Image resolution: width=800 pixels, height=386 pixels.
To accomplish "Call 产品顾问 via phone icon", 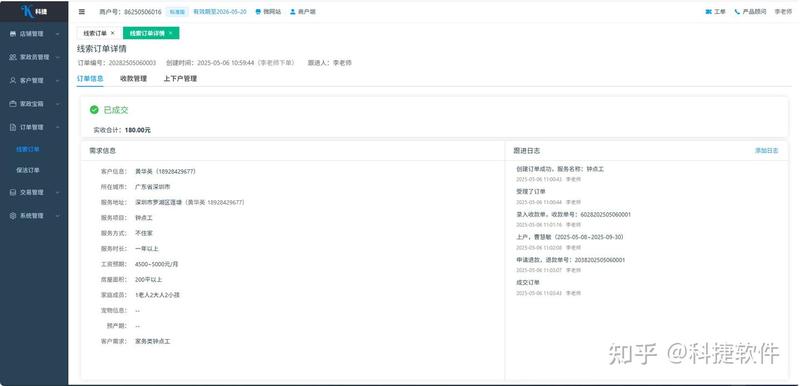I will (737, 12).
